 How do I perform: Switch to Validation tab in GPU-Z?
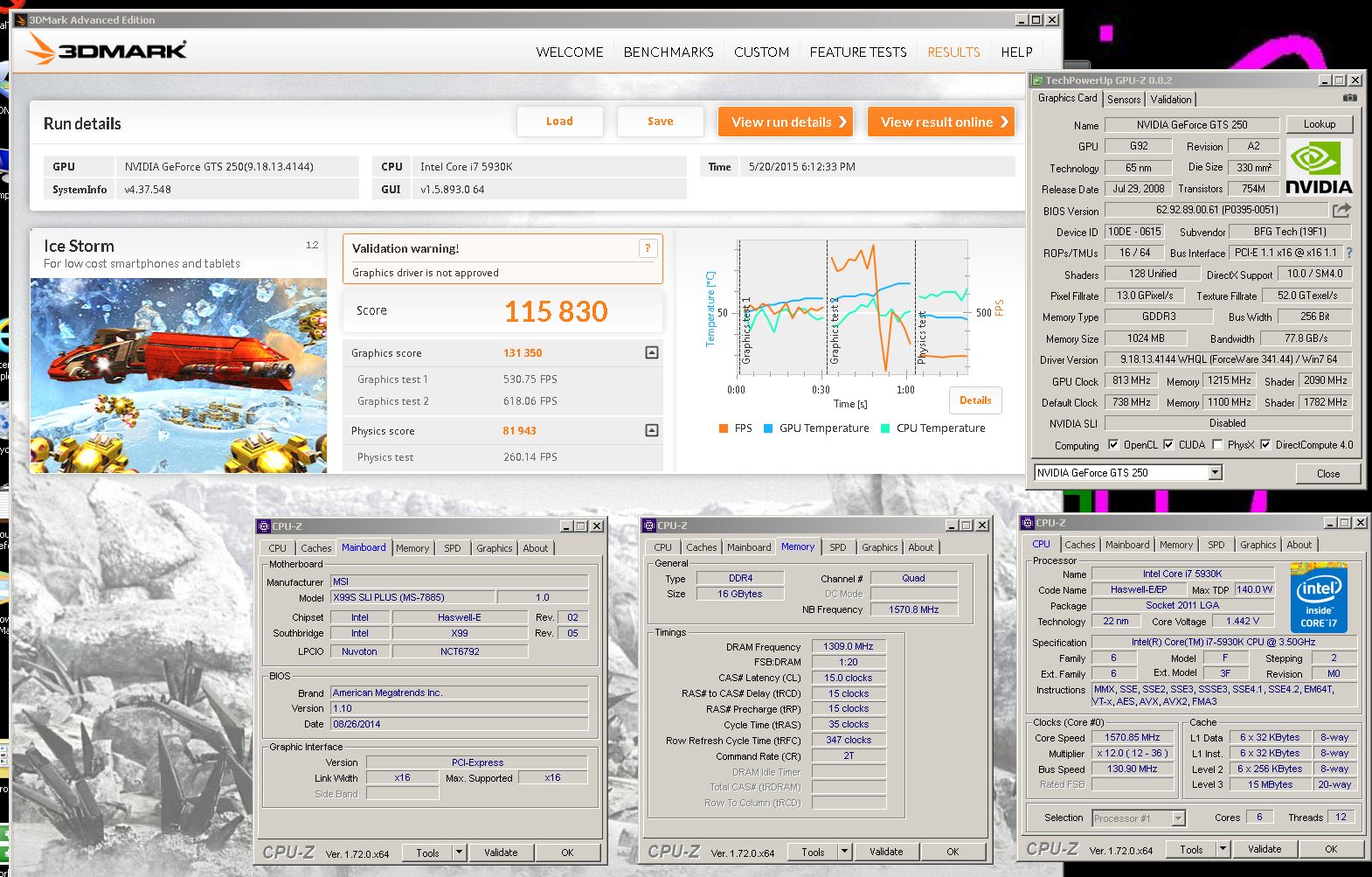pyautogui.click(x=1170, y=100)
